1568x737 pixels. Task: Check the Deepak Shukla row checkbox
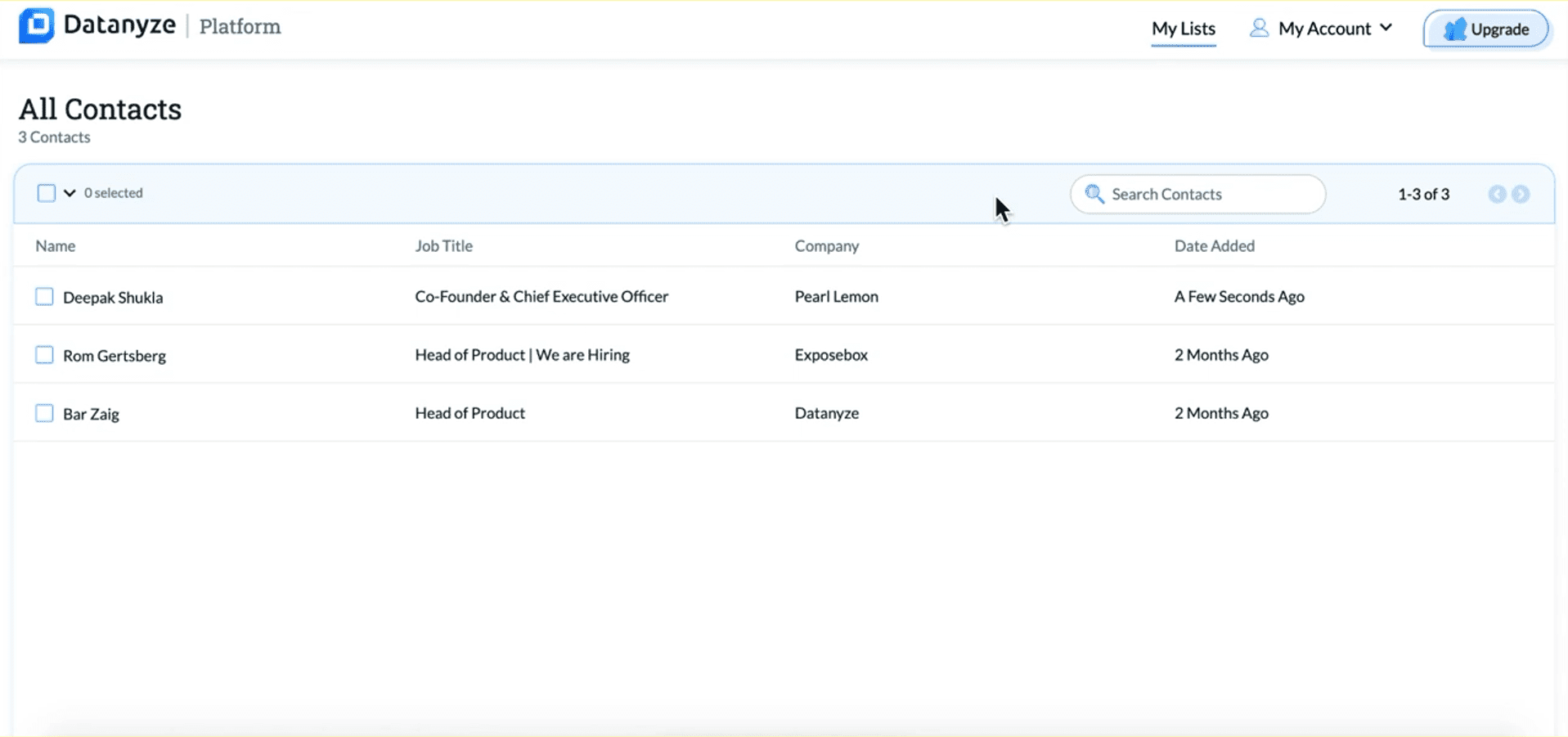[x=44, y=296]
